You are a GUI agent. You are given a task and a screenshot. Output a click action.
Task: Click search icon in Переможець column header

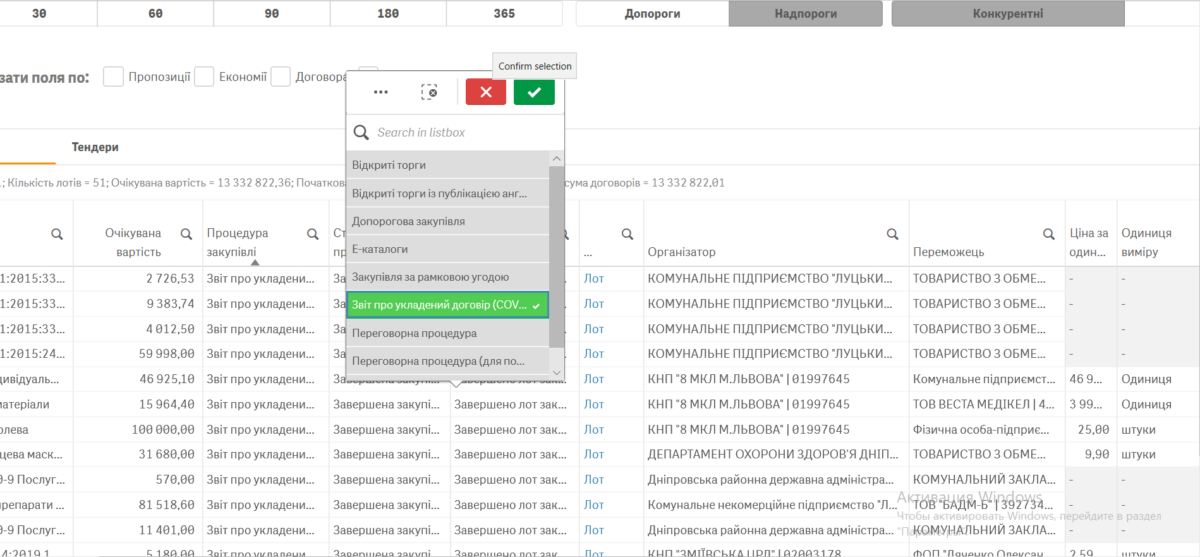pyautogui.click(x=1048, y=234)
